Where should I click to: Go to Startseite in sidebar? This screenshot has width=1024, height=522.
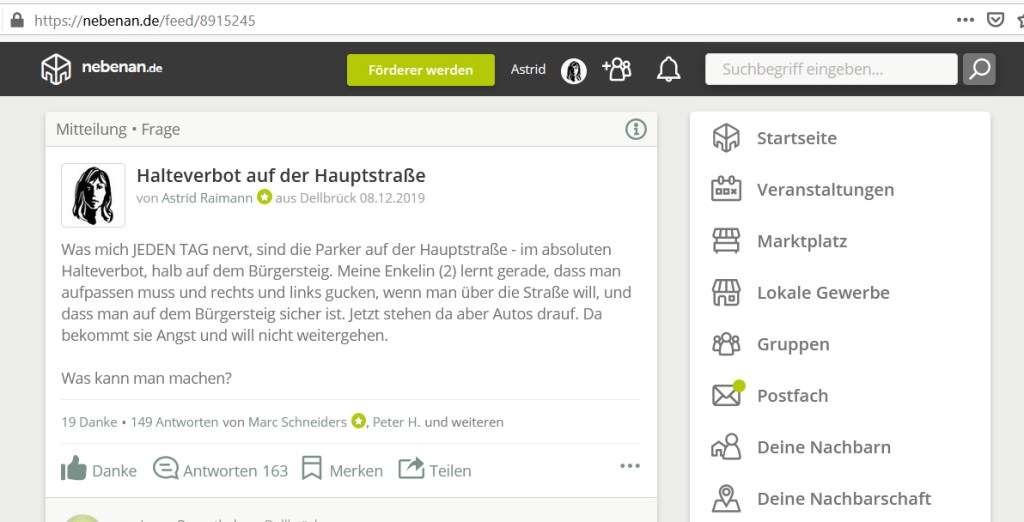pyautogui.click(x=796, y=138)
